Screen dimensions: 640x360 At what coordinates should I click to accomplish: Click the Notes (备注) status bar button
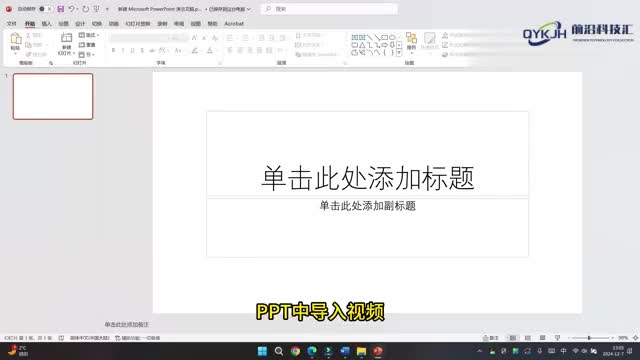491,338
